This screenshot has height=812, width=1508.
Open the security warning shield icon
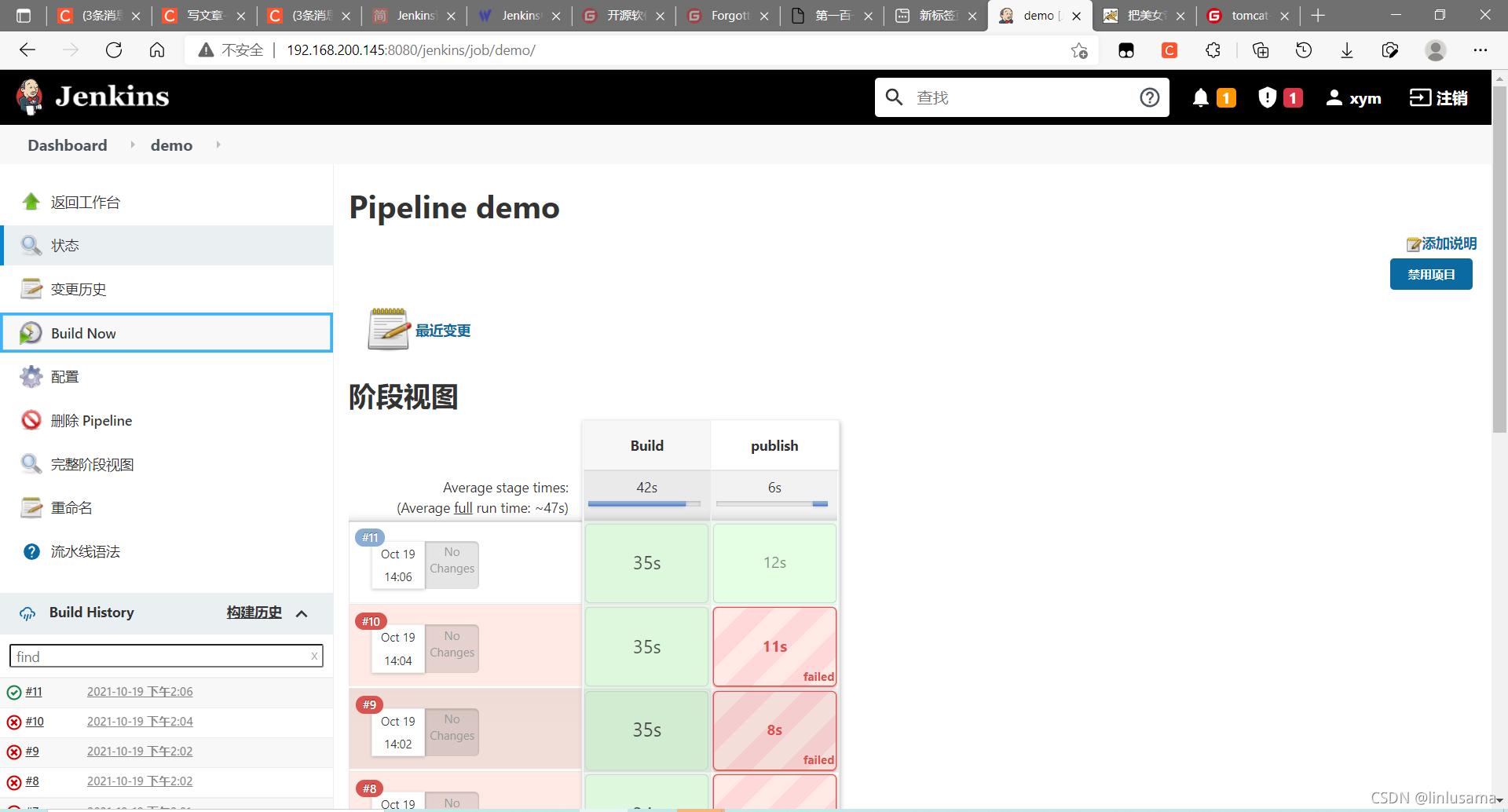point(1267,97)
